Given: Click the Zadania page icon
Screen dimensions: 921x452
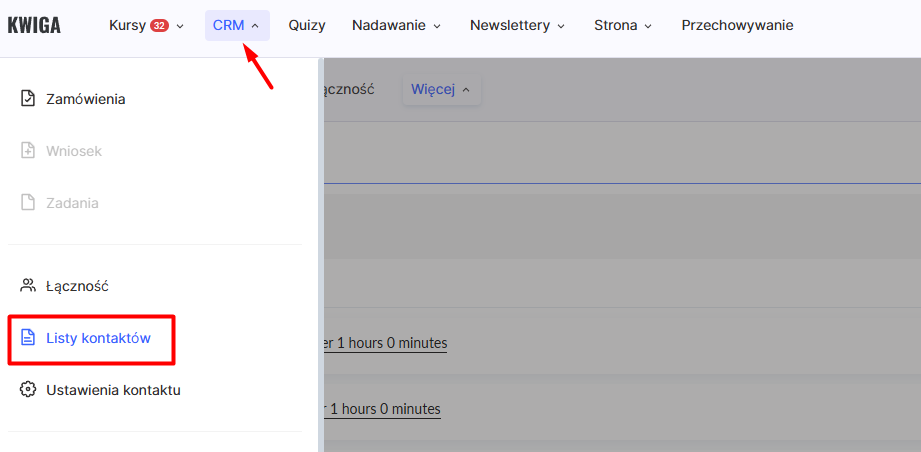Looking at the screenshot, I should (28, 203).
